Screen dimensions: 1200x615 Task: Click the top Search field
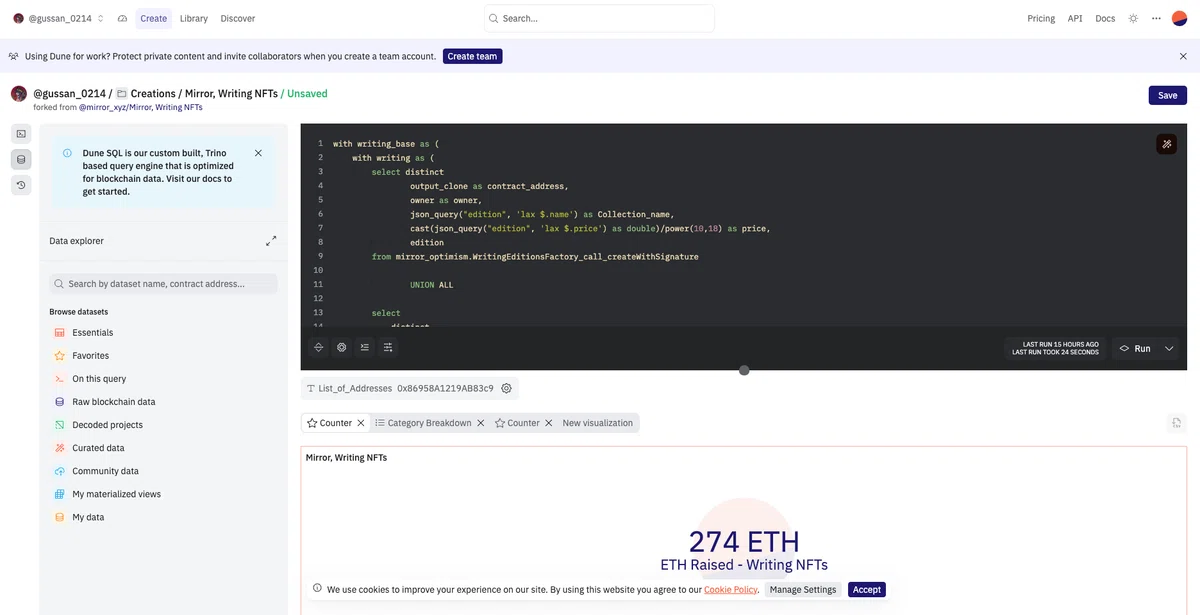(599, 18)
